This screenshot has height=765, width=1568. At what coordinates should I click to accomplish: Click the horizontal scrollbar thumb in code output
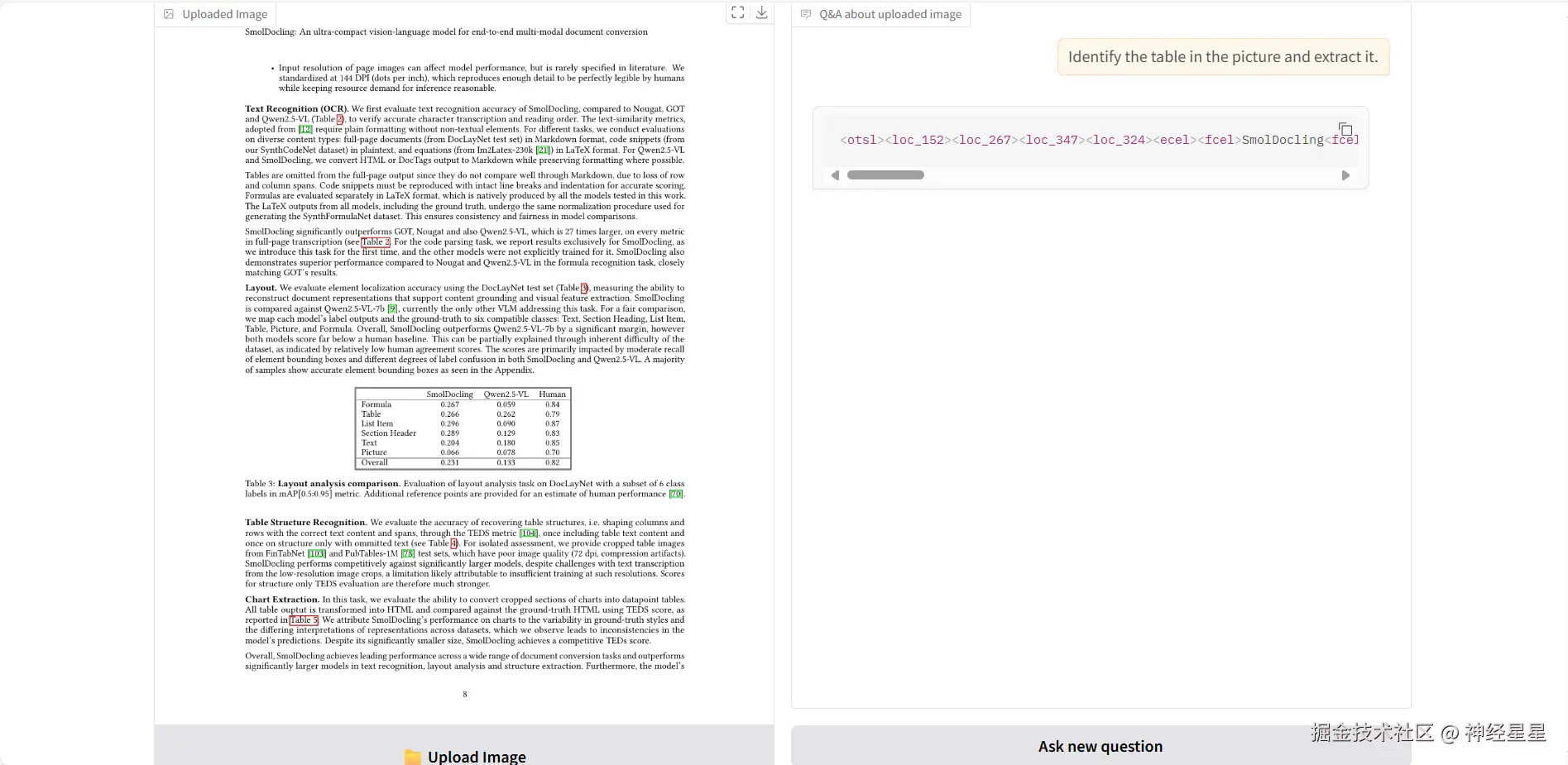(x=885, y=175)
